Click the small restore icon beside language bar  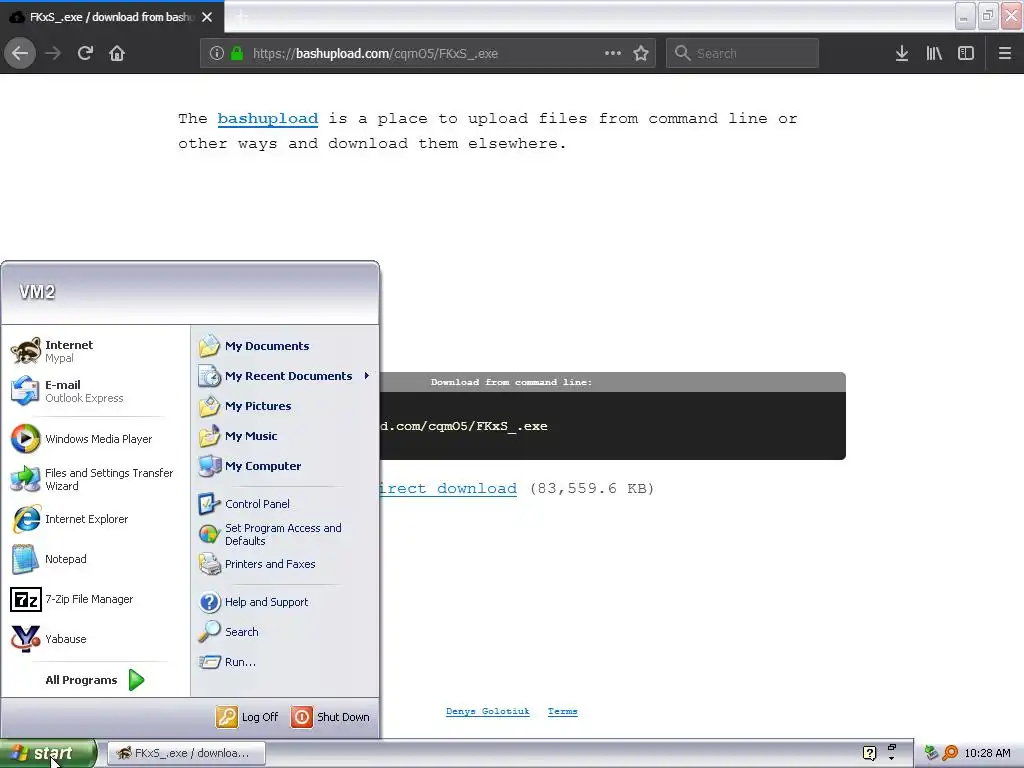tap(892, 747)
